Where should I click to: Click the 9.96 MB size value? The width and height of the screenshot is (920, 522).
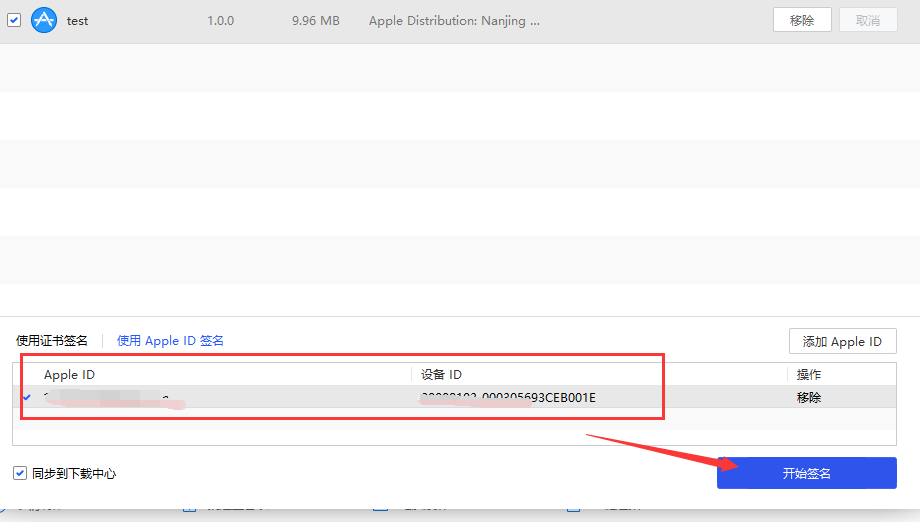tap(316, 21)
